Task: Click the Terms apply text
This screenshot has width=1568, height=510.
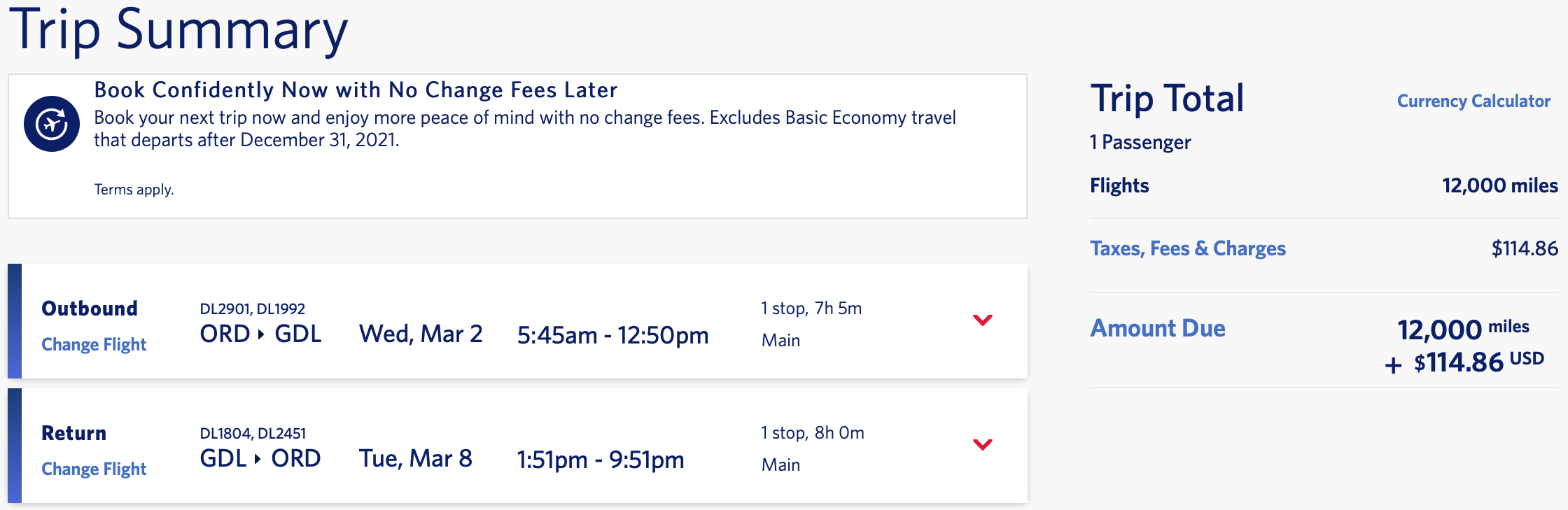Action: pos(134,190)
